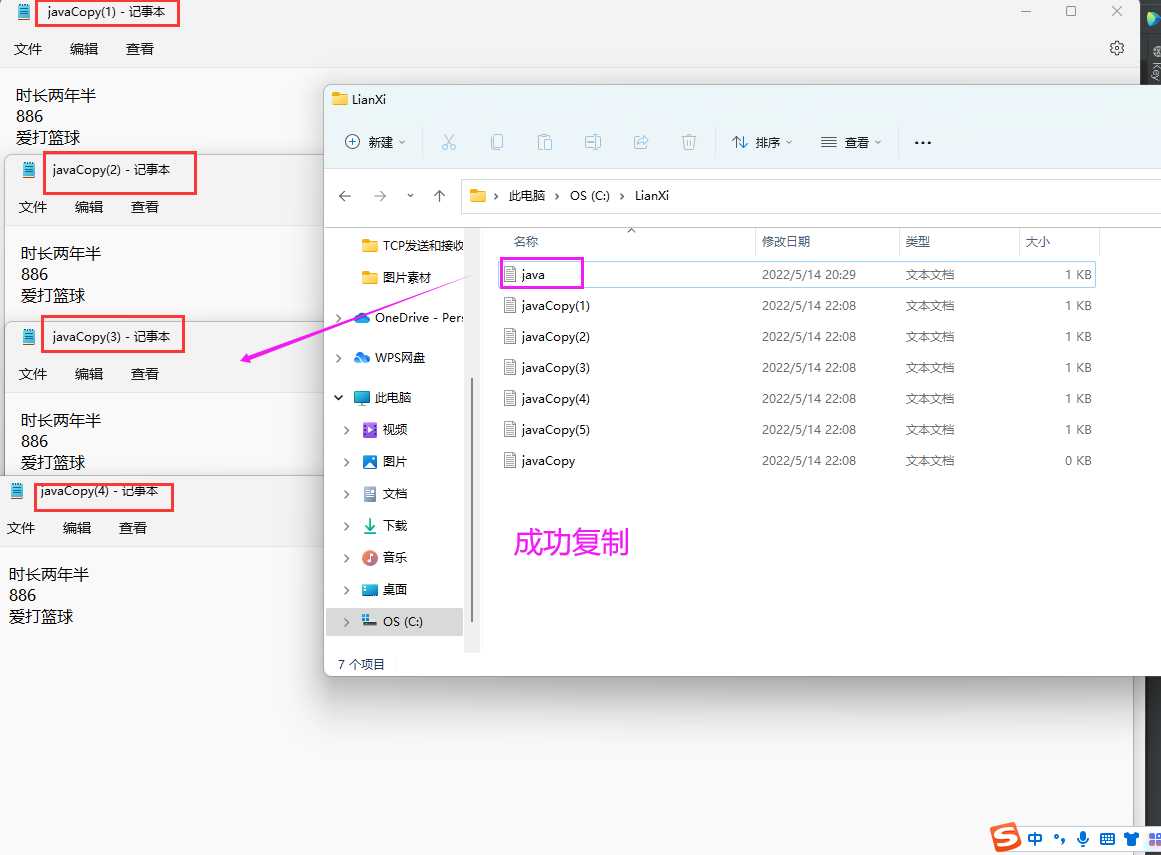Open 桌面 folder in navigation pane
The height and width of the screenshot is (855, 1161).
(385, 590)
